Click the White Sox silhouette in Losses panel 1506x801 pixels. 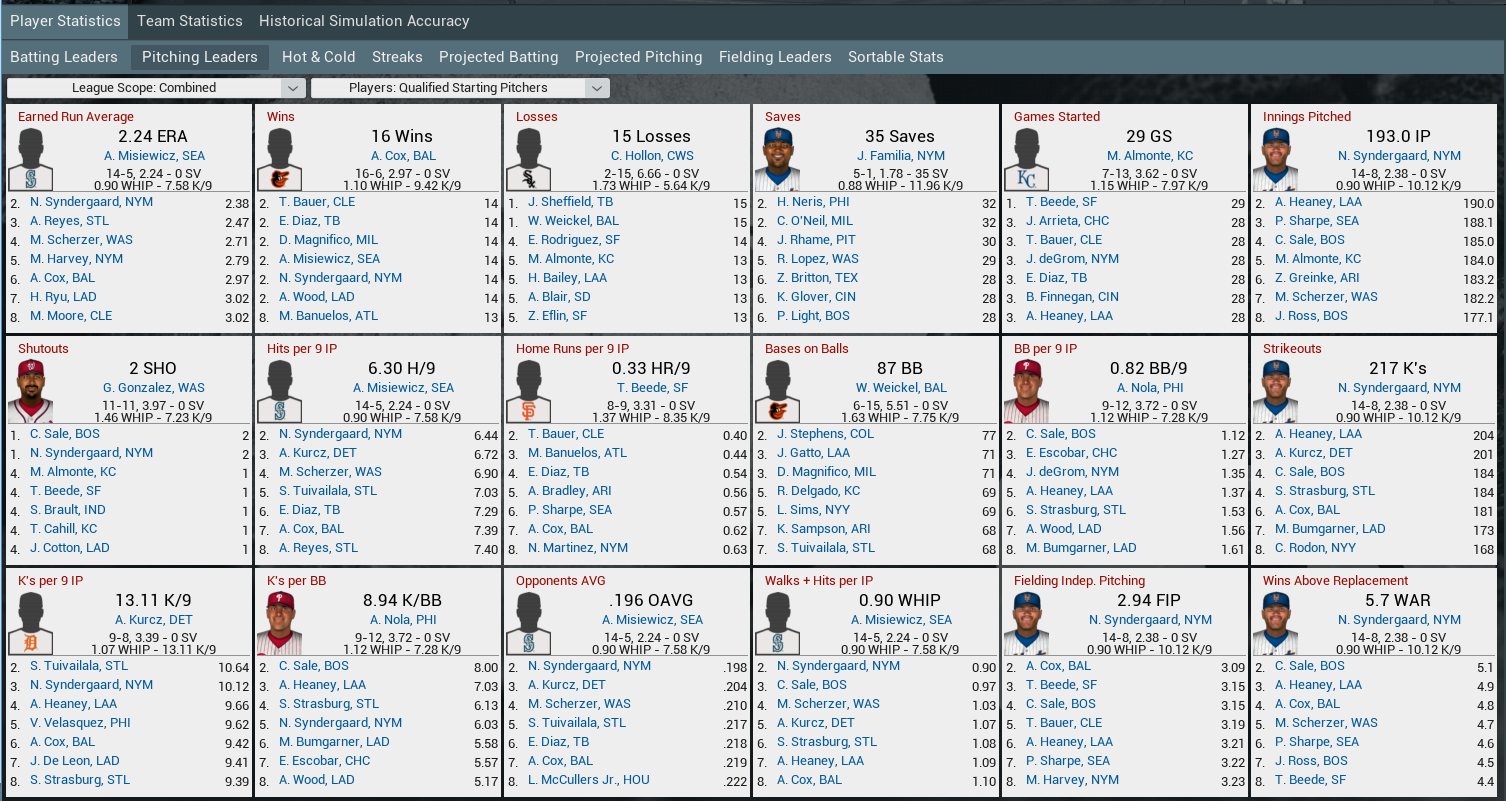530,160
